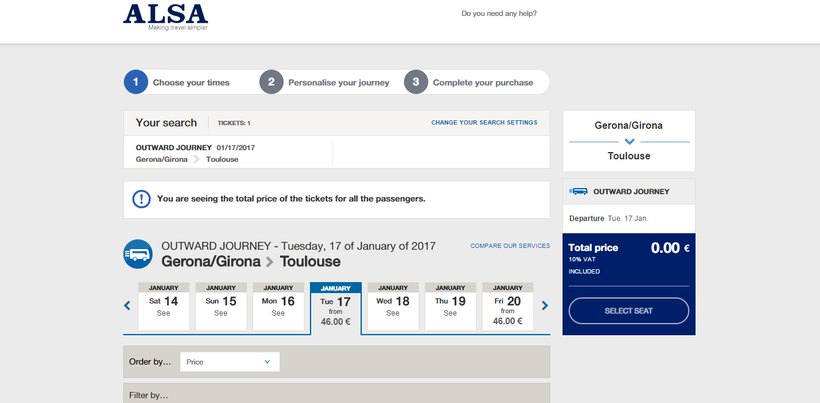This screenshot has height=403, width=820.
Task: Go to previous dates with left arrow
Action: tap(127, 306)
